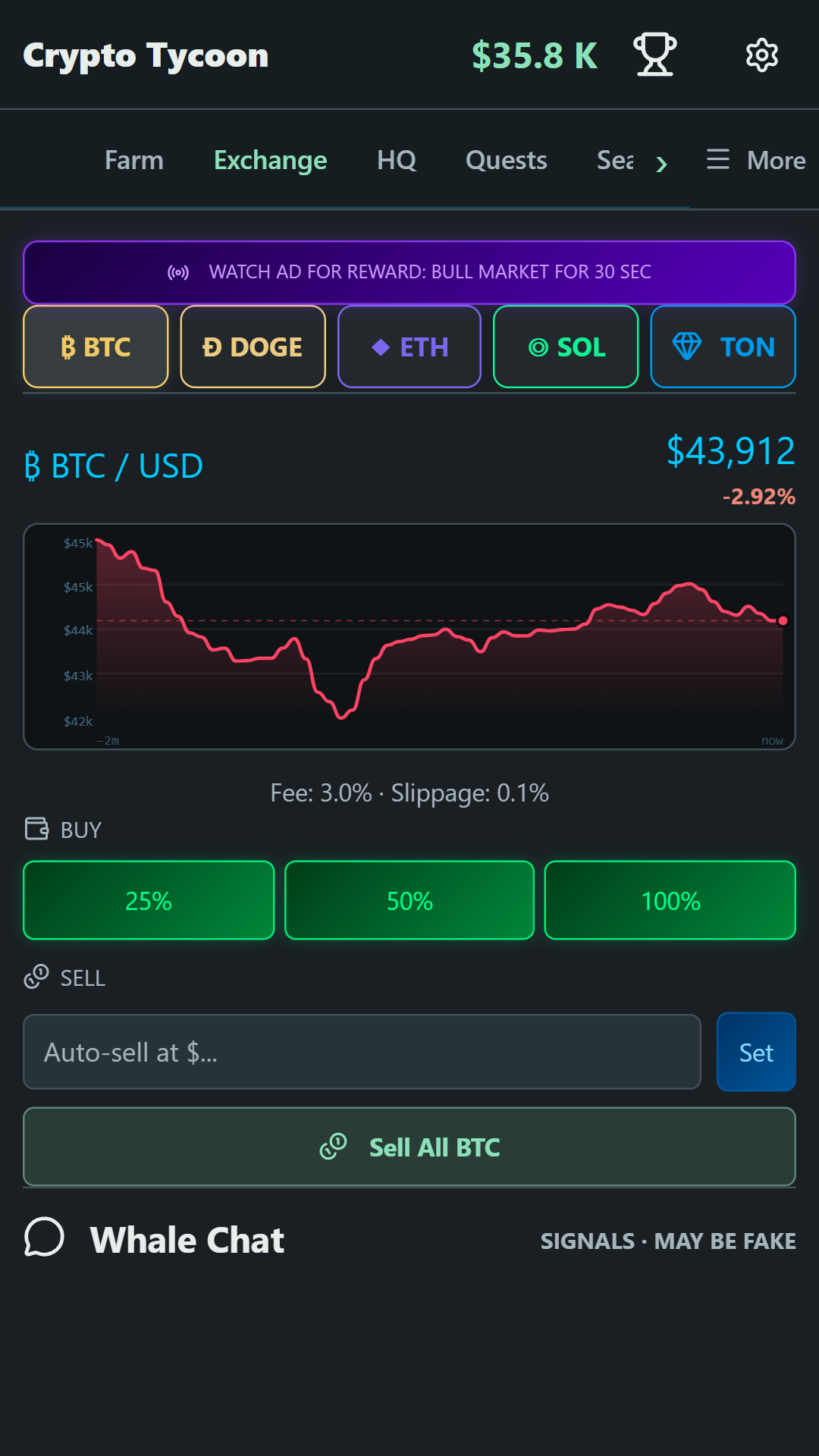Screen dimensions: 819x1456
Task: Buy with 50% of balance
Action: [x=409, y=900]
